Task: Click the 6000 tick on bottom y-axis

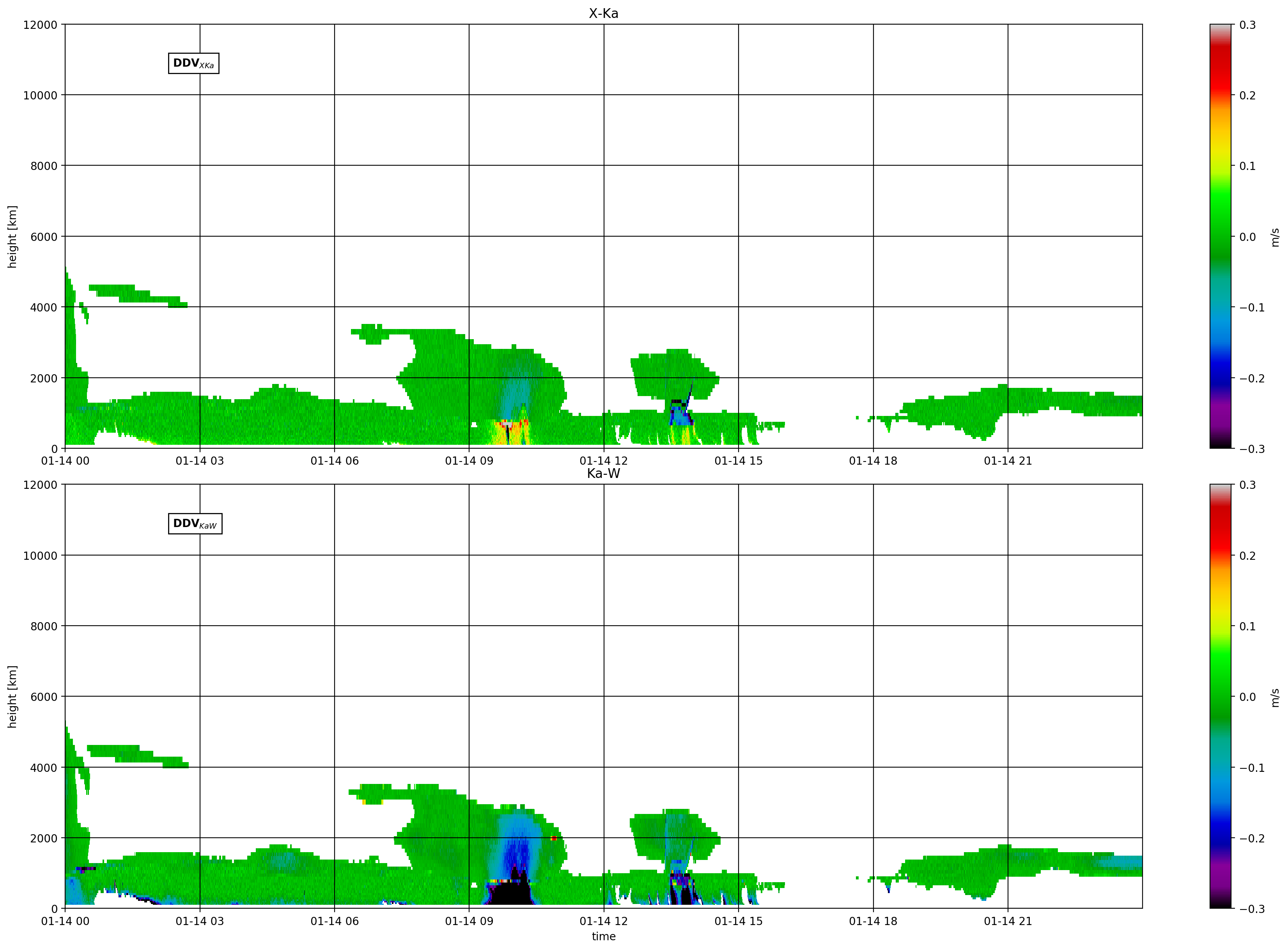Action: coord(44,696)
